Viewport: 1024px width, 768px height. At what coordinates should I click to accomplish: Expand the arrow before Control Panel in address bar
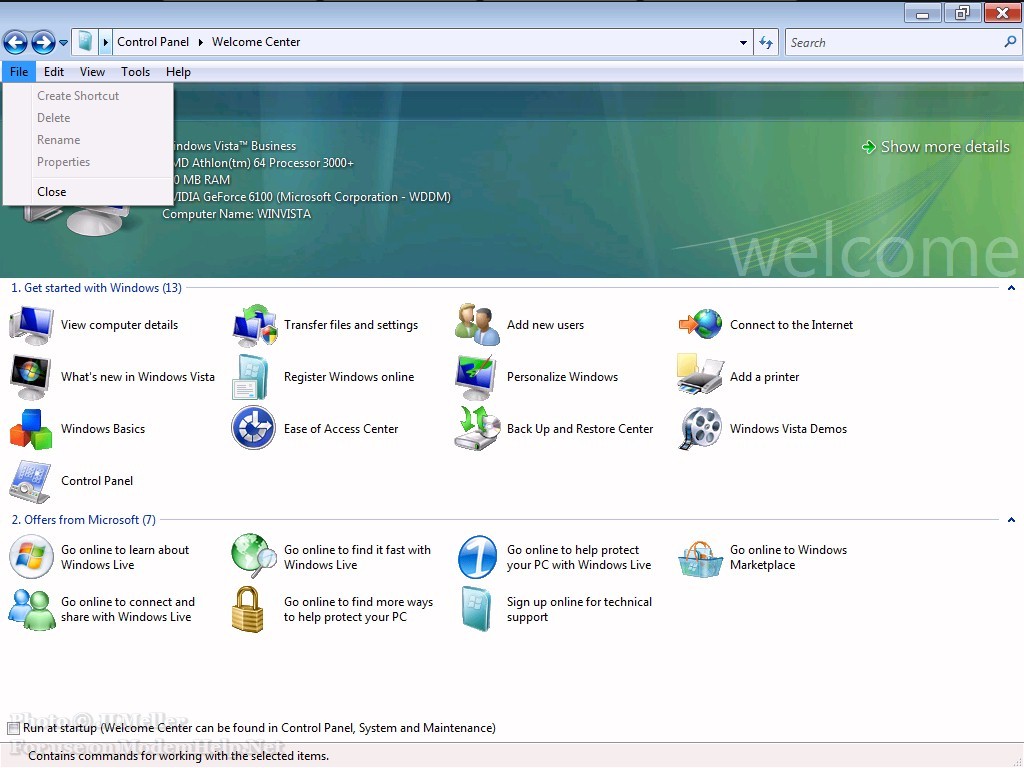pos(106,42)
